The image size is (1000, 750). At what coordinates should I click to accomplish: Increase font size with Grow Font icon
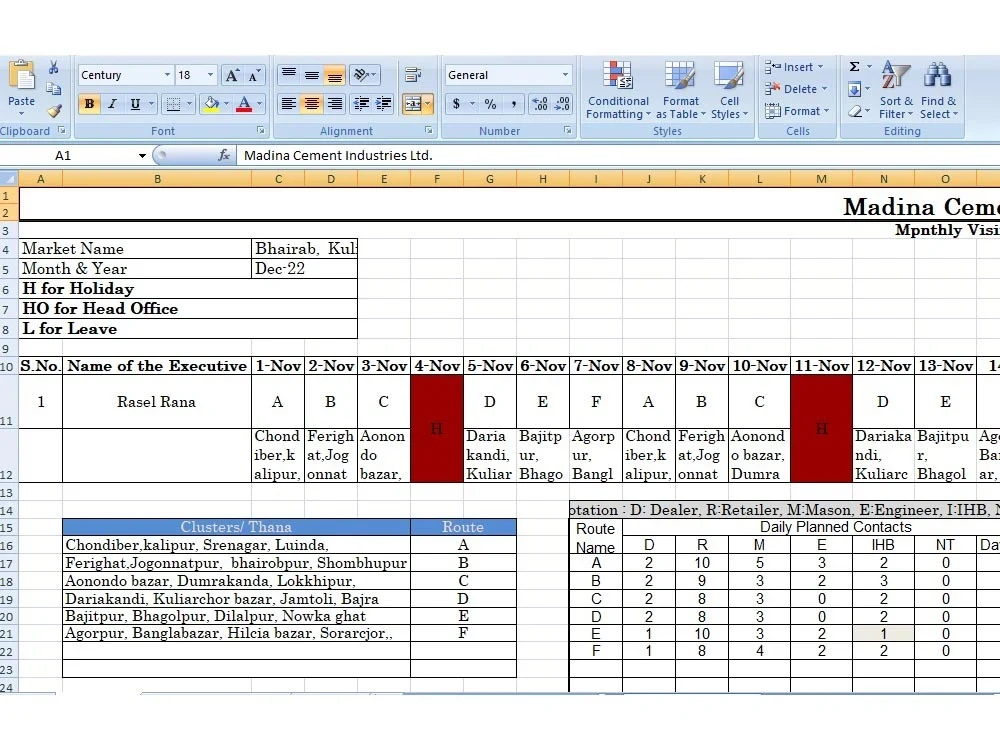232,75
